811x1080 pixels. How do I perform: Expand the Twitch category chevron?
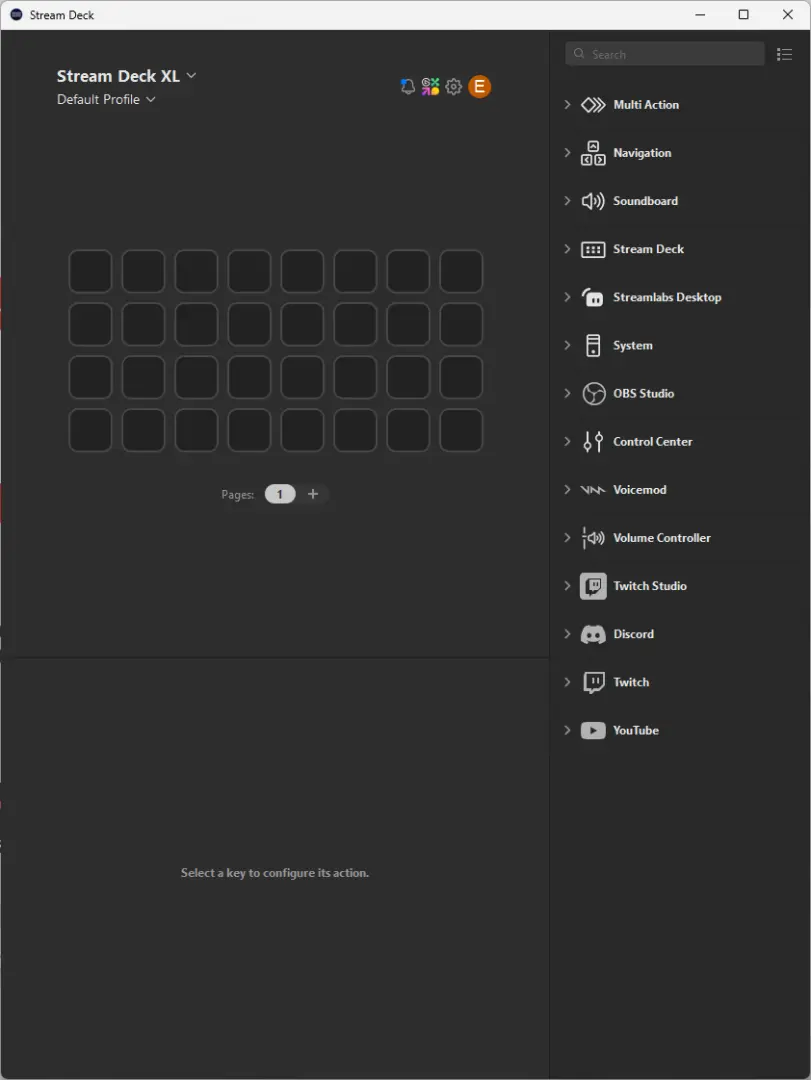click(x=567, y=683)
